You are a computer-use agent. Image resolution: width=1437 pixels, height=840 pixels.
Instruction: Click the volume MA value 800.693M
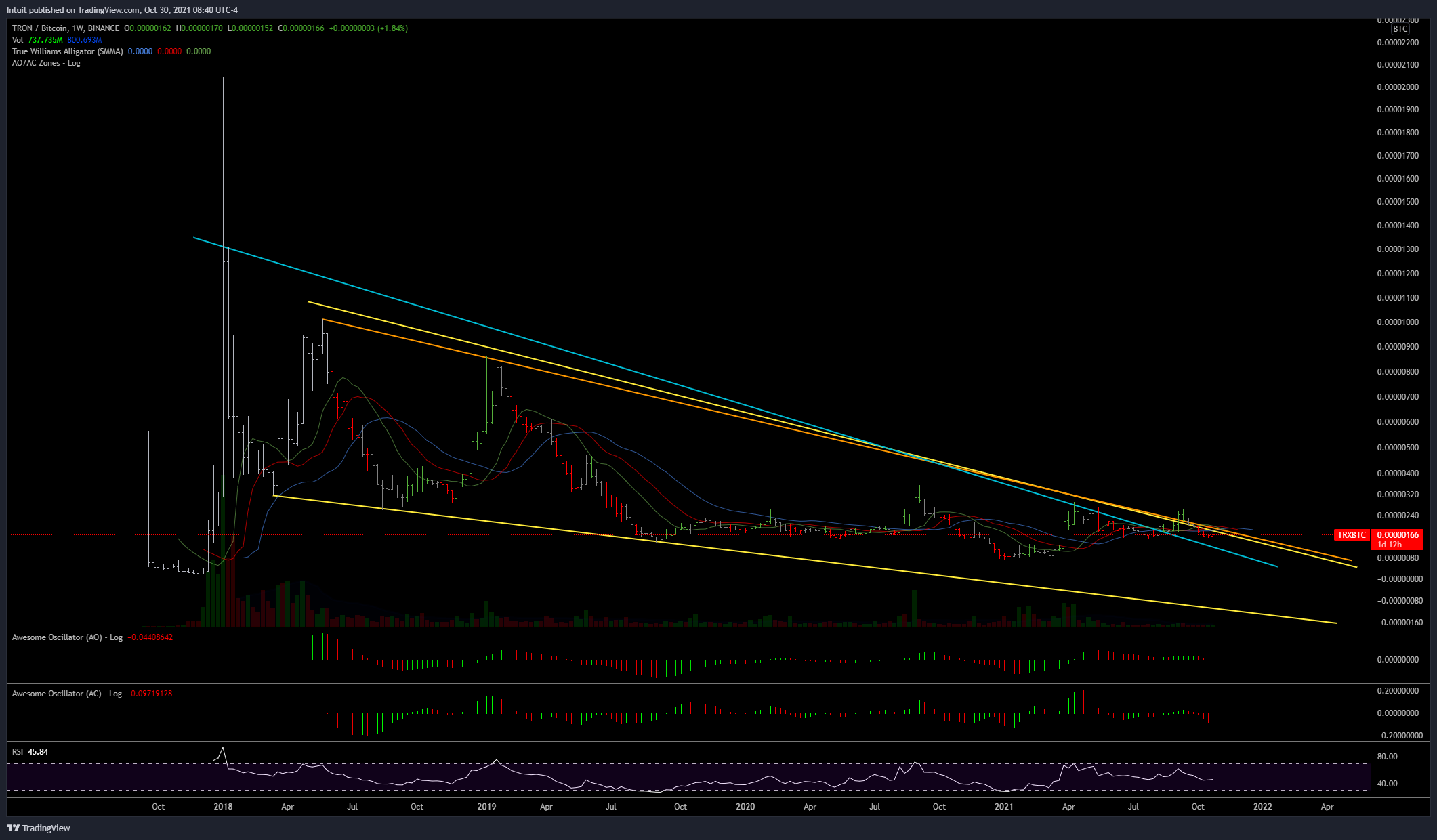coord(85,40)
